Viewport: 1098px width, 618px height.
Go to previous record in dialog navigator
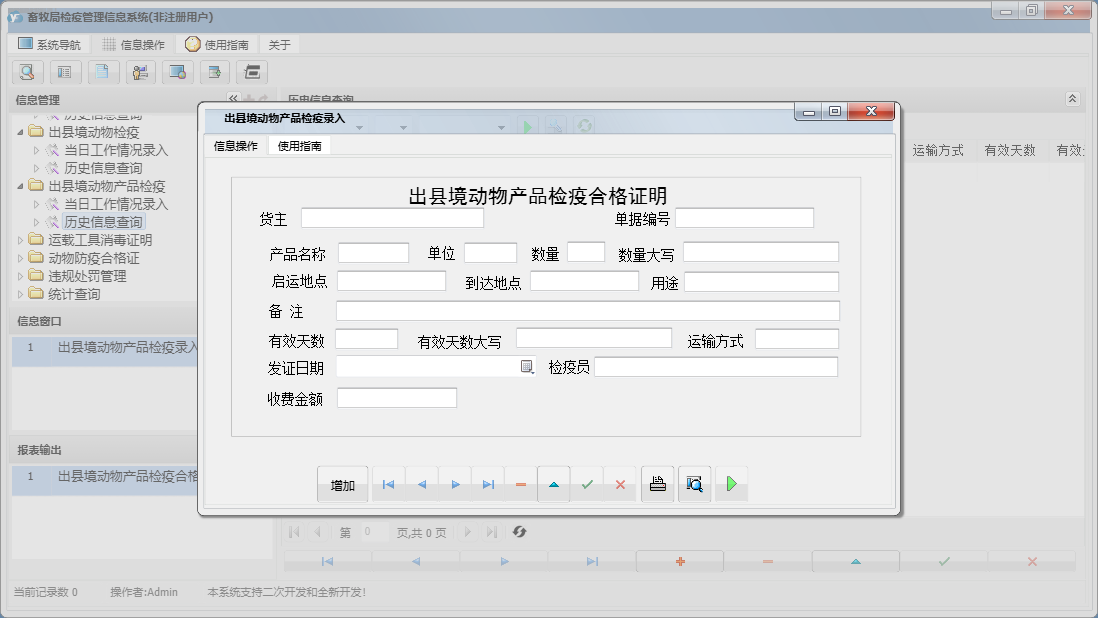coord(422,484)
